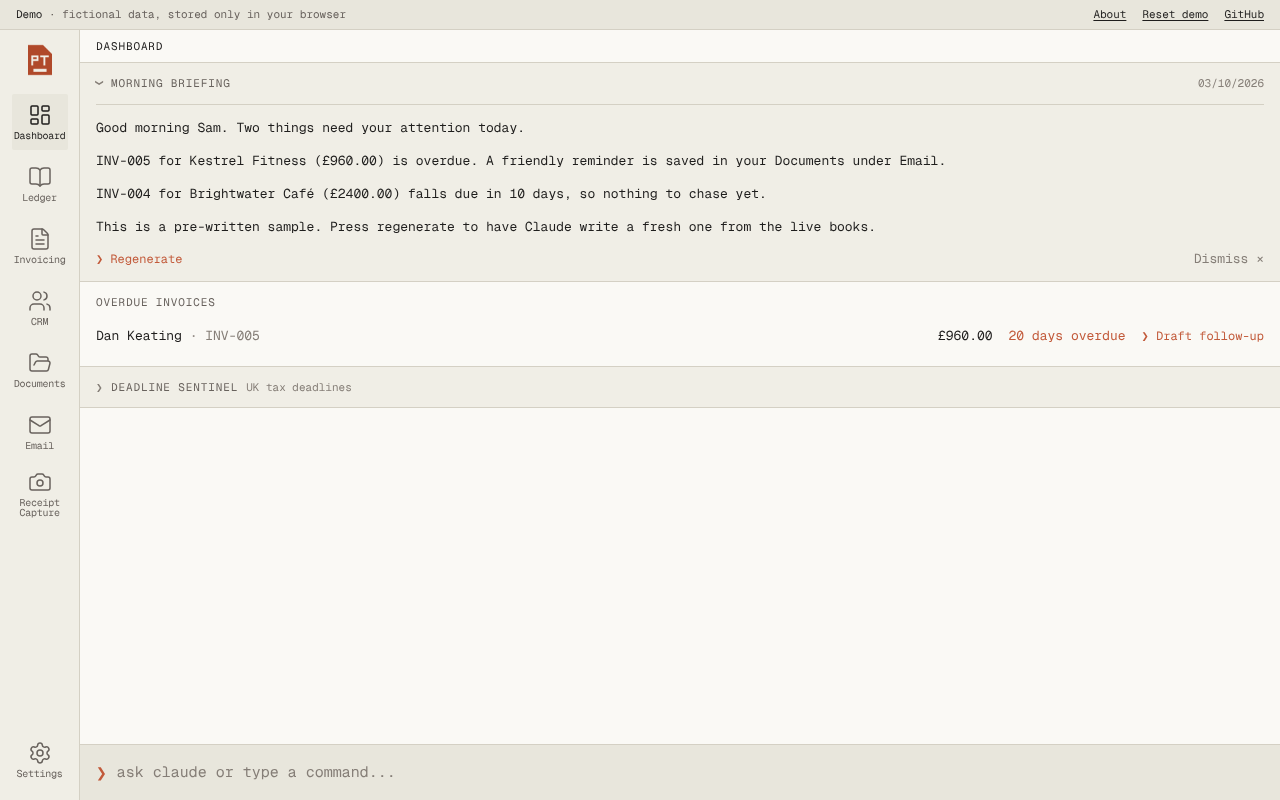This screenshot has width=1280, height=800.
Task: Click the UK tax deadlines subtitle
Action: [299, 388]
